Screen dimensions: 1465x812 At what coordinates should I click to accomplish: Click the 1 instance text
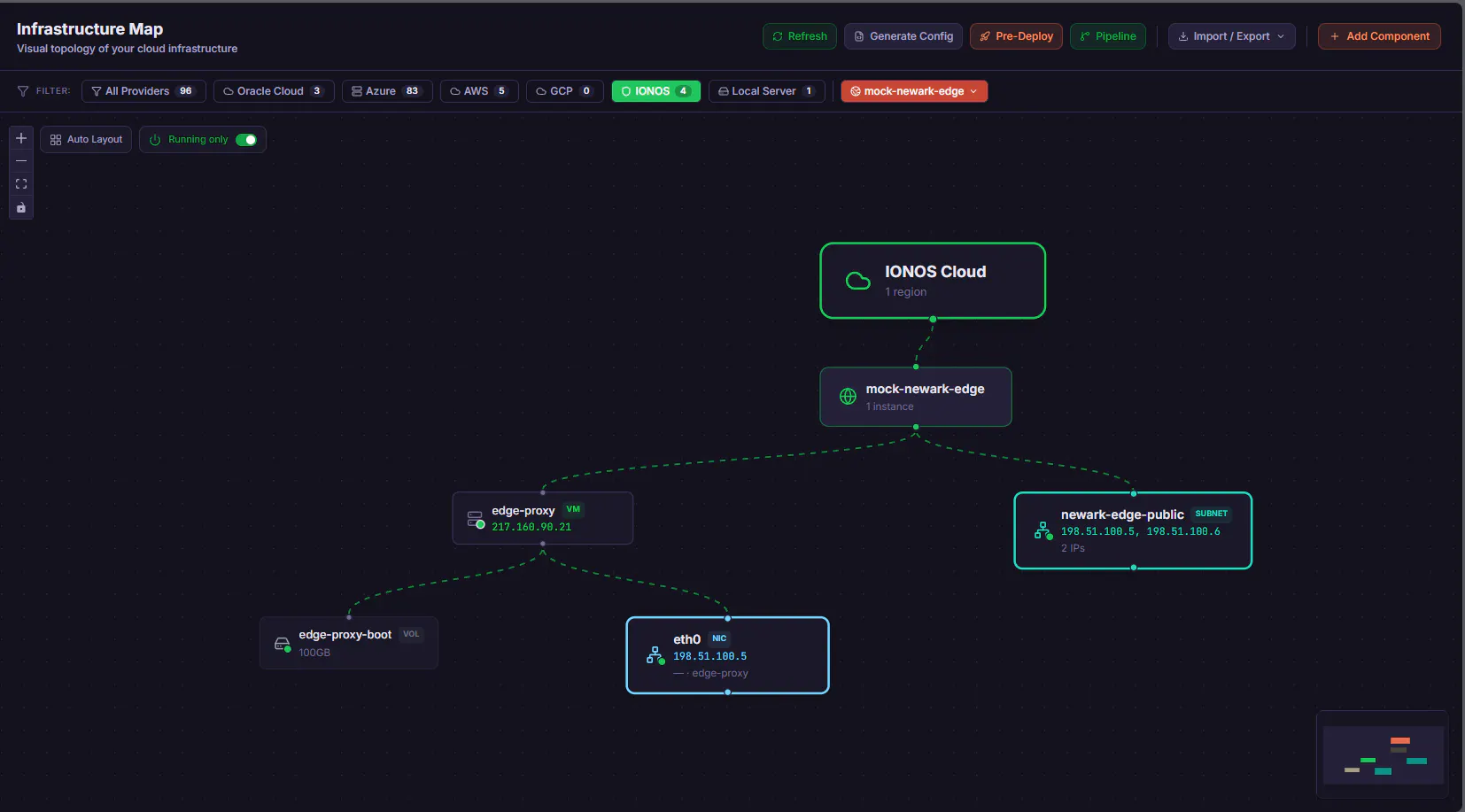coord(889,406)
